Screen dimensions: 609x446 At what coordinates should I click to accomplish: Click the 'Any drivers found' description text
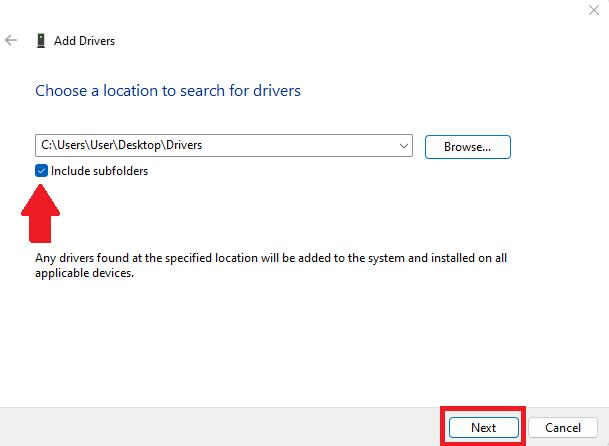271,258
